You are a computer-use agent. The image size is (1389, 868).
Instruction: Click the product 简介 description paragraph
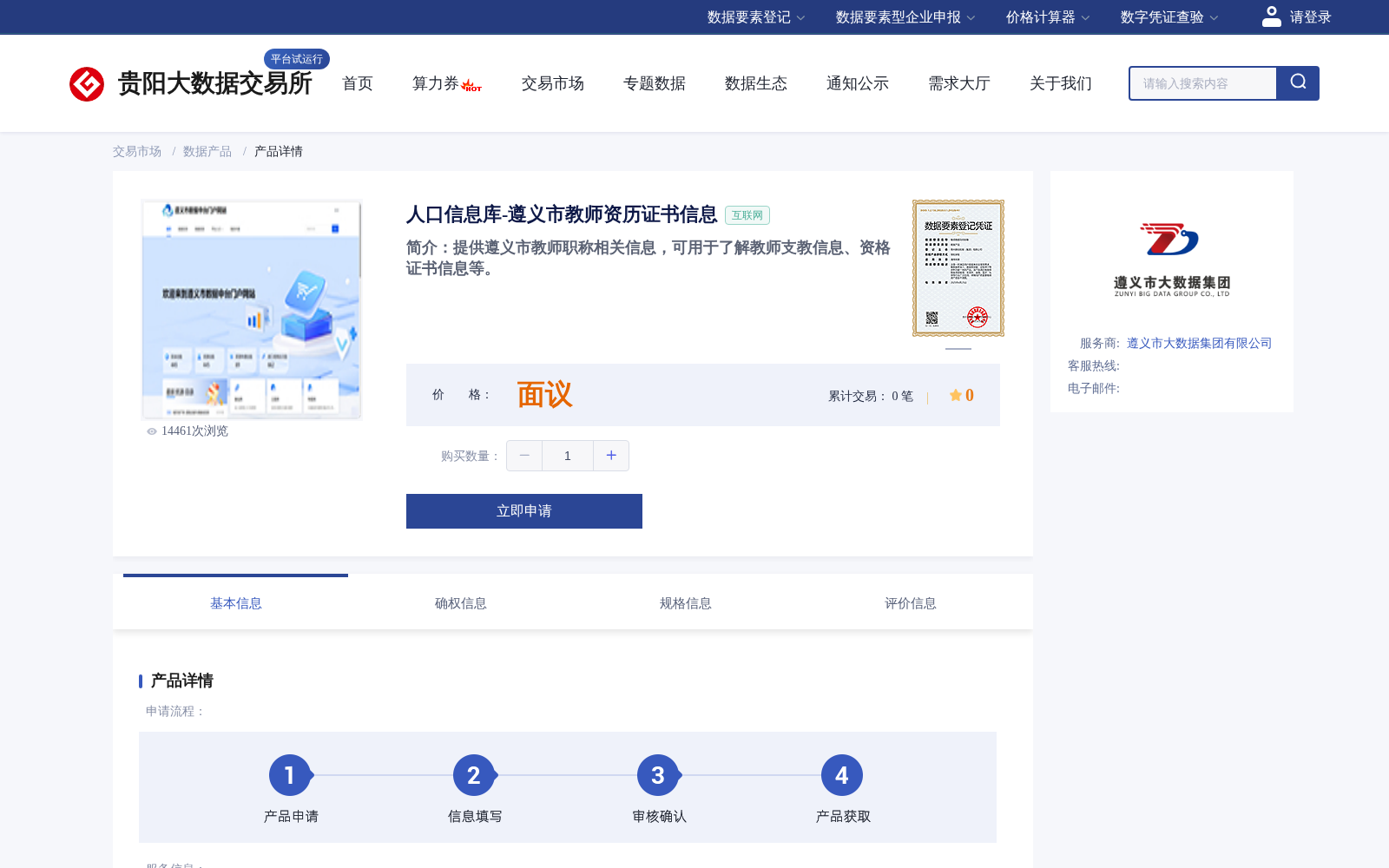point(648,258)
